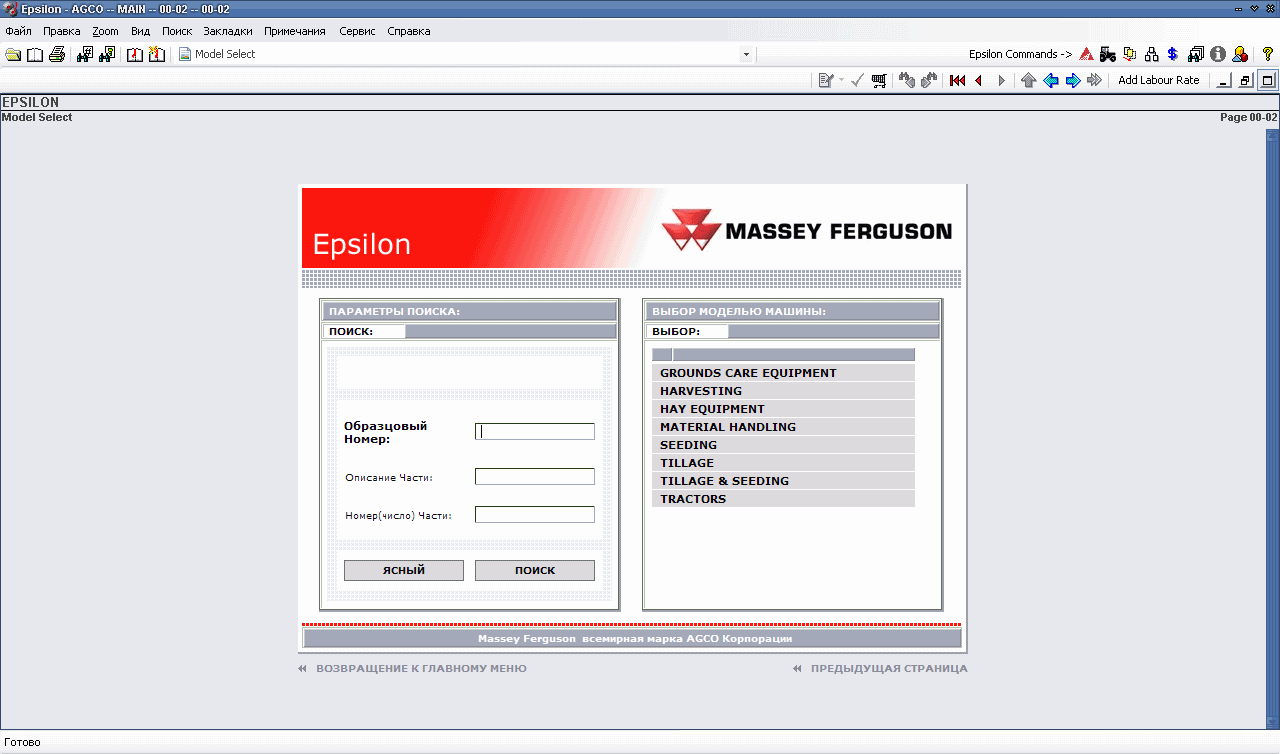1280x754 pixels.
Task: Click the gray next page triangle
Action: (1001, 80)
